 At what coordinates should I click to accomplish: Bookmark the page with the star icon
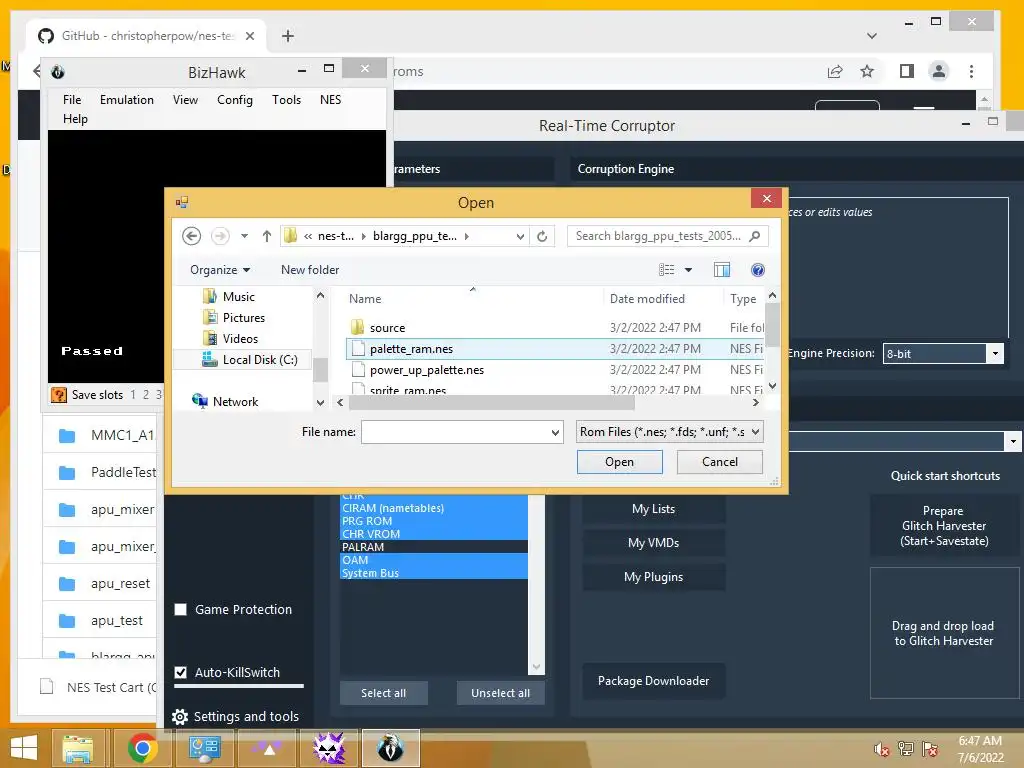867,71
